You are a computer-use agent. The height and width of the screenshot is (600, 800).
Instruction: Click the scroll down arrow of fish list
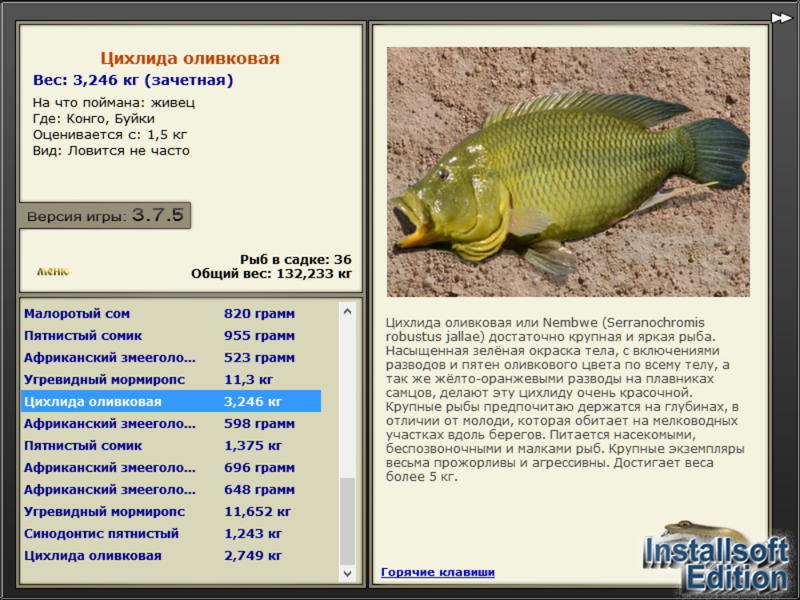click(347, 573)
